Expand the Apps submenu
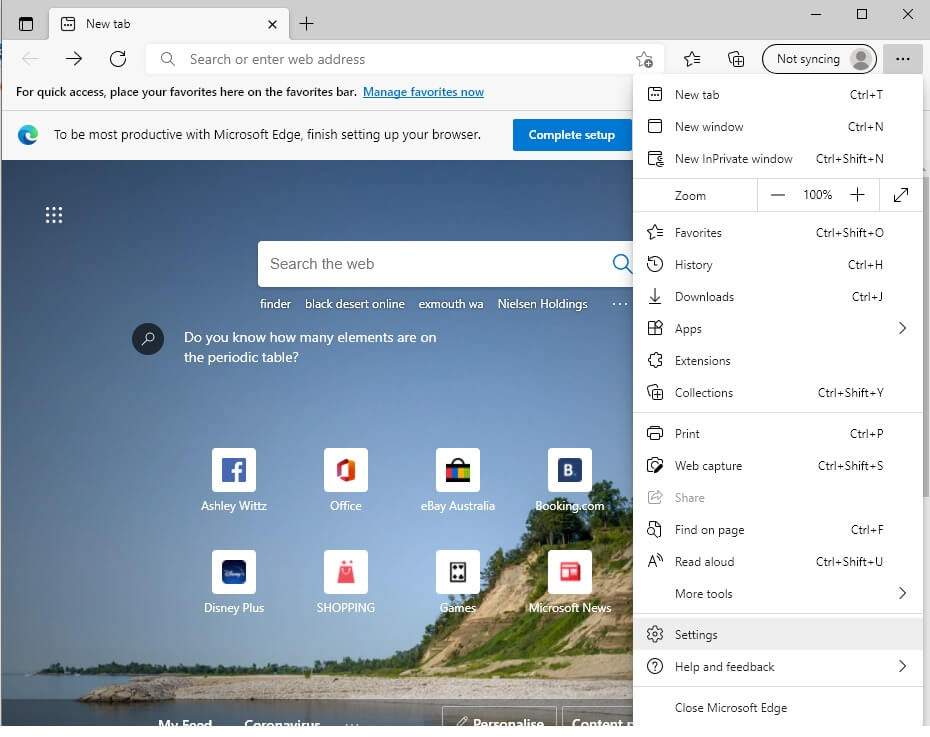 pyautogui.click(x=901, y=328)
